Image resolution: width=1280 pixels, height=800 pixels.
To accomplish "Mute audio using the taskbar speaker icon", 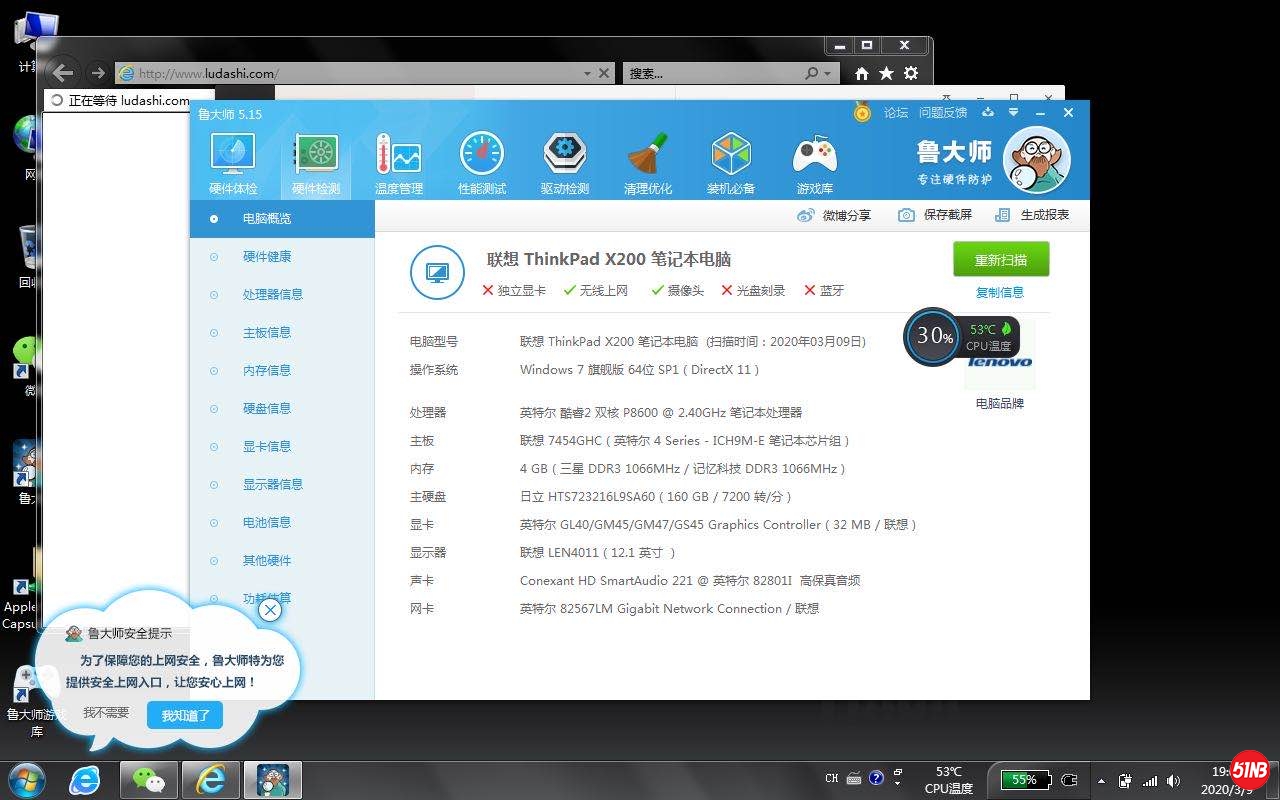I will [1173, 780].
